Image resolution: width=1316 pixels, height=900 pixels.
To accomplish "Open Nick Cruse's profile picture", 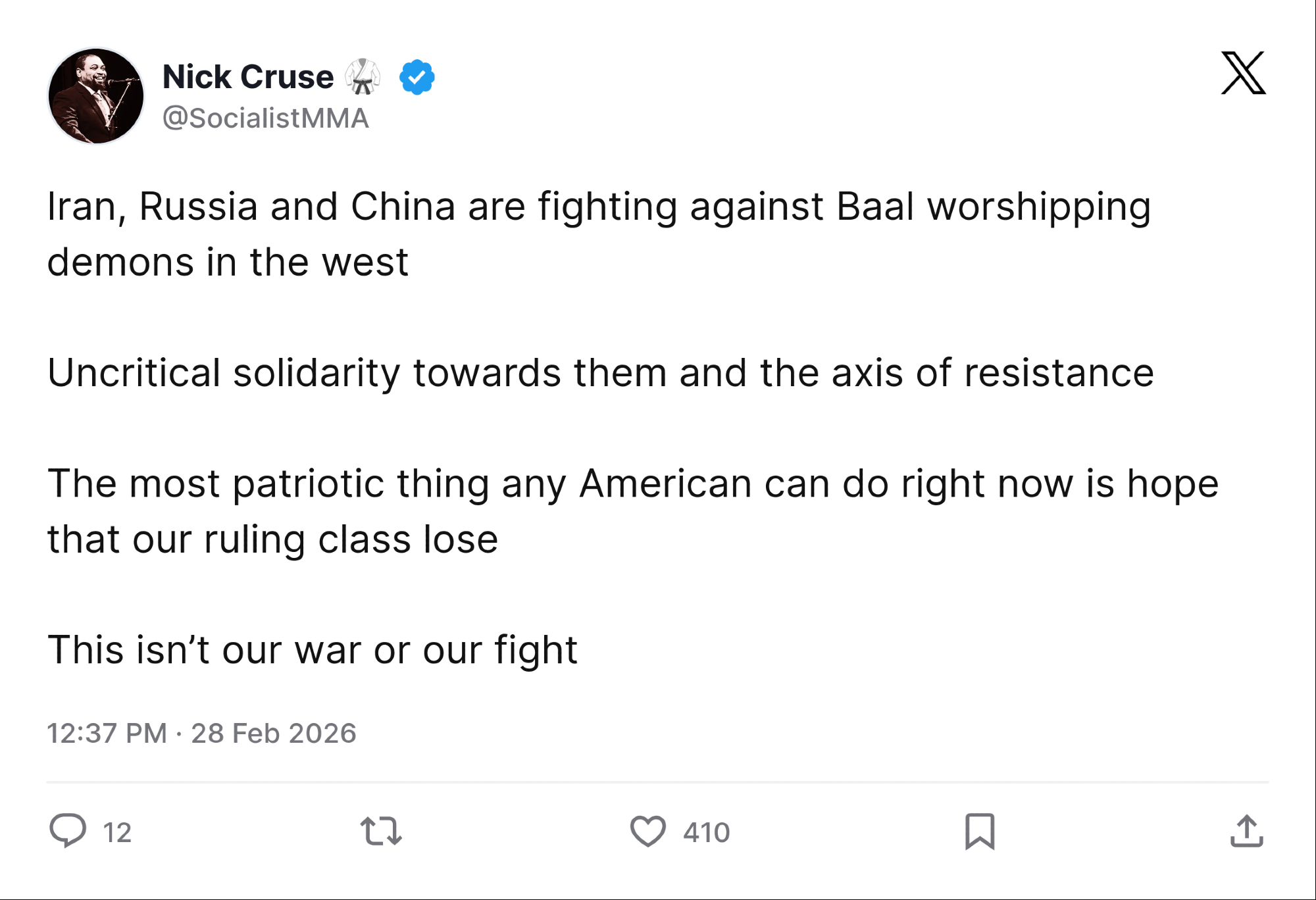I will 96,96.
